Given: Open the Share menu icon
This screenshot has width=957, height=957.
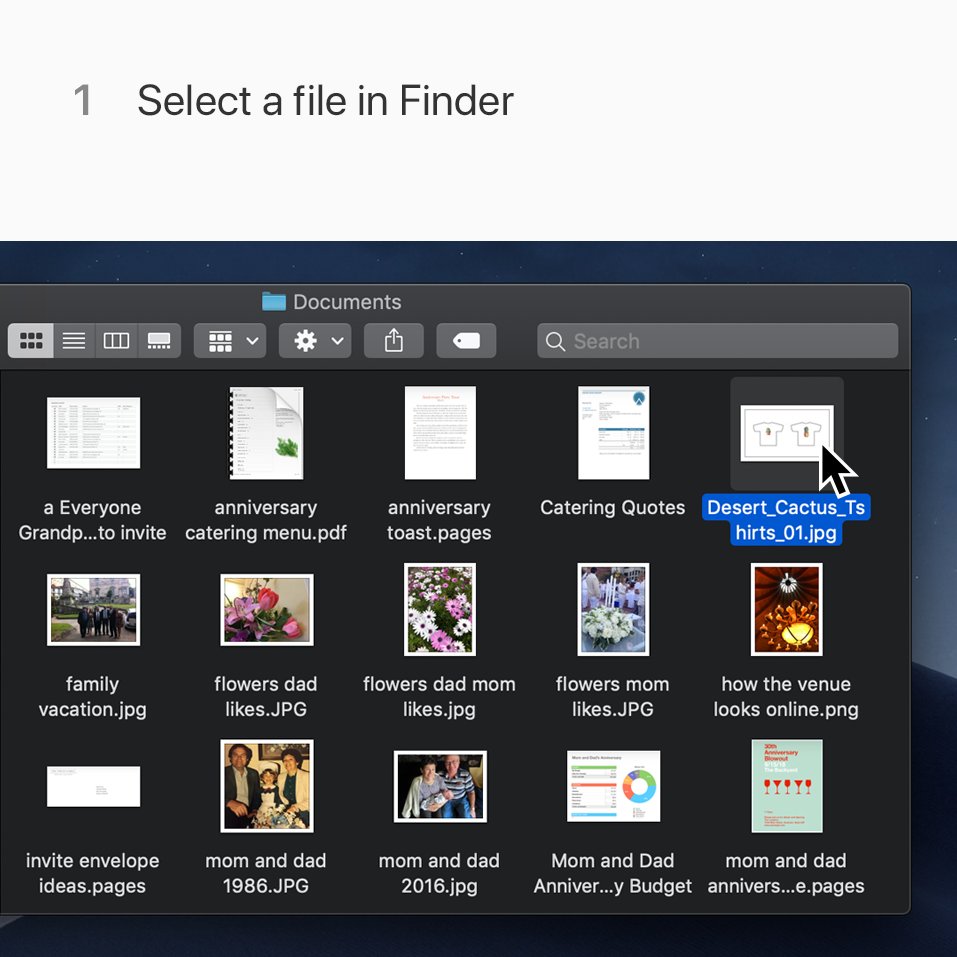Looking at the screenshot, I should pyautogui.click(x=393, y=340).
